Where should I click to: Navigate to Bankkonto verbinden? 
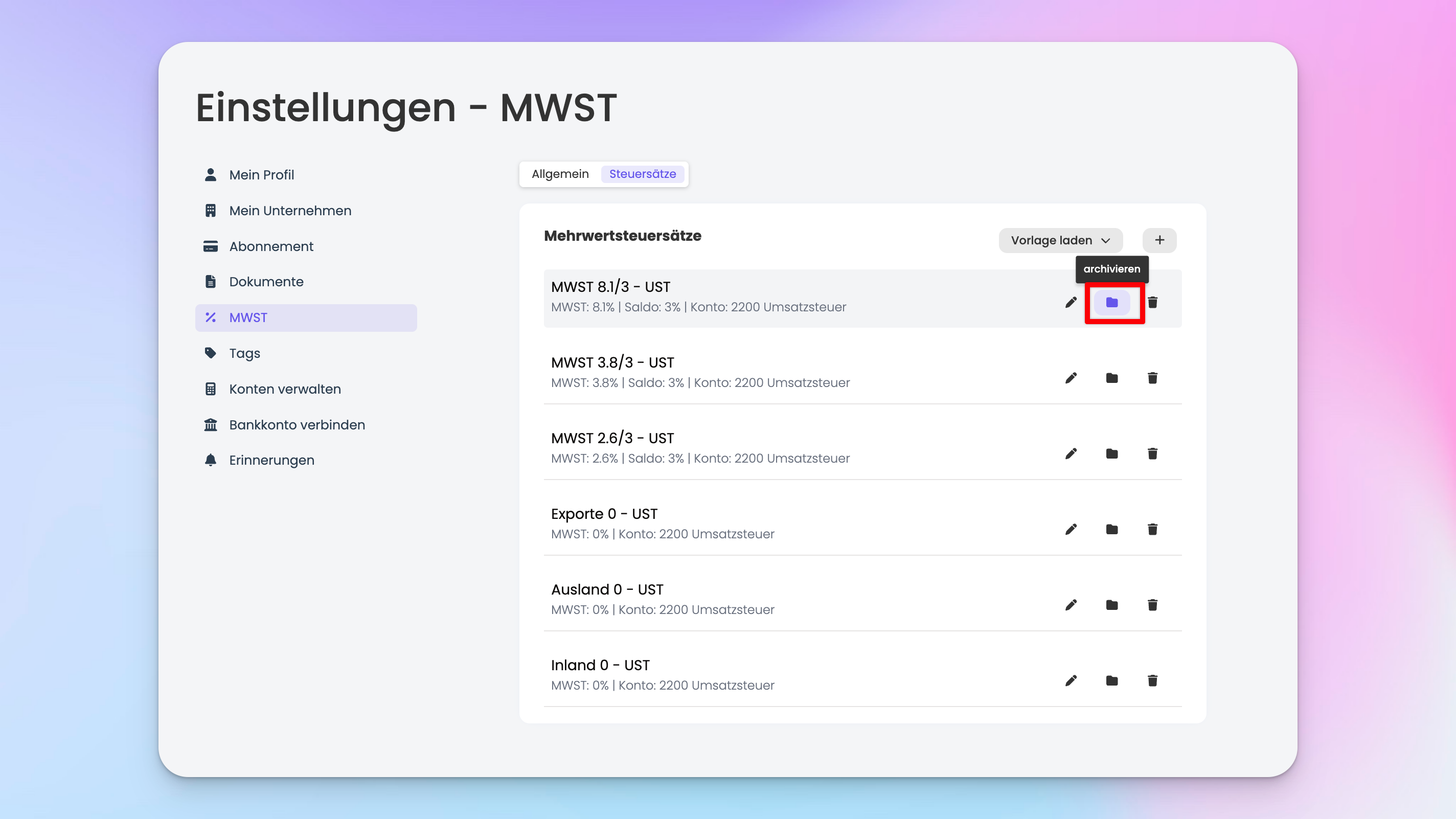(297, 424)
